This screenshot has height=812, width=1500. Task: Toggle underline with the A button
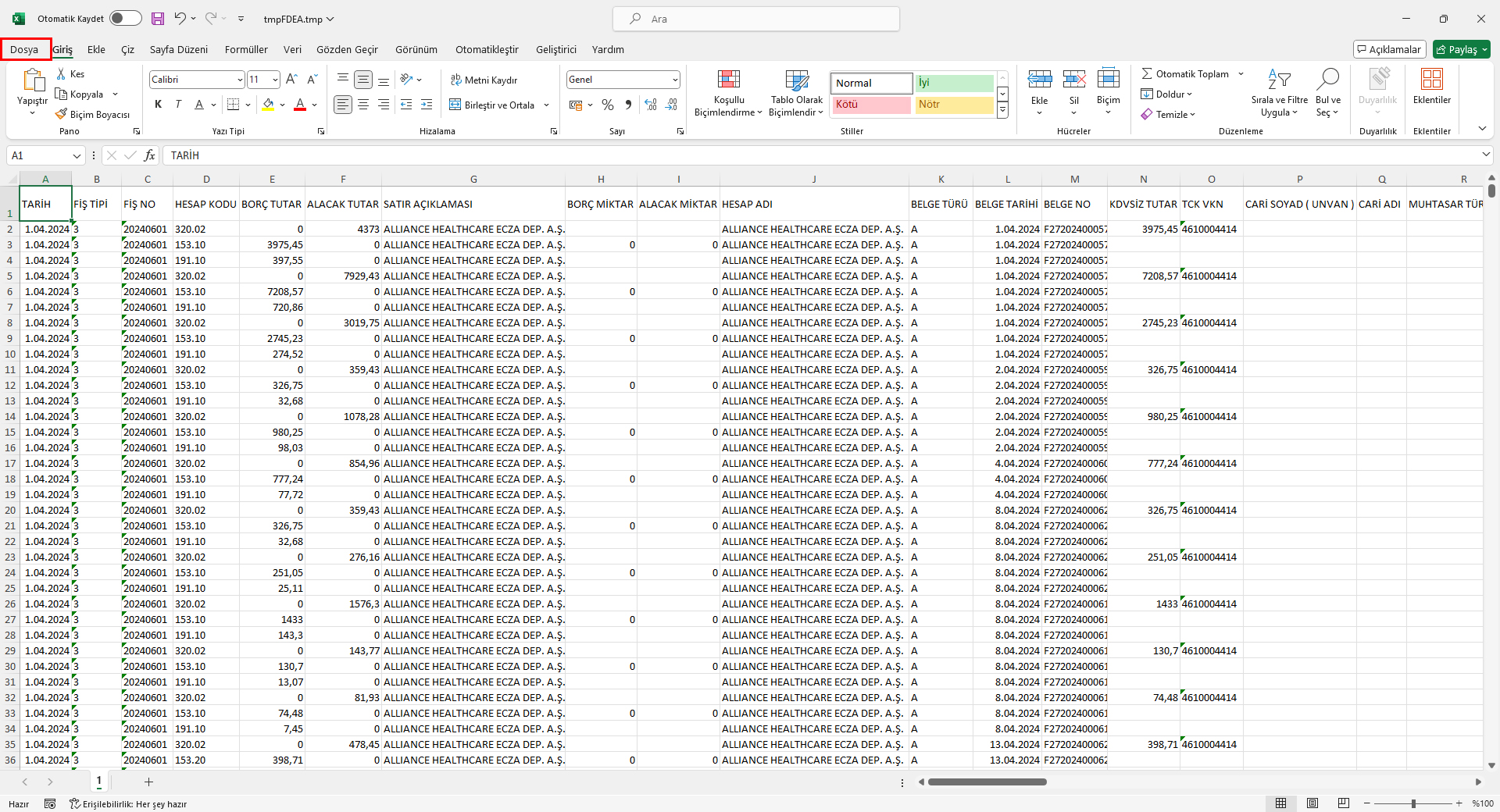(199, 105)
